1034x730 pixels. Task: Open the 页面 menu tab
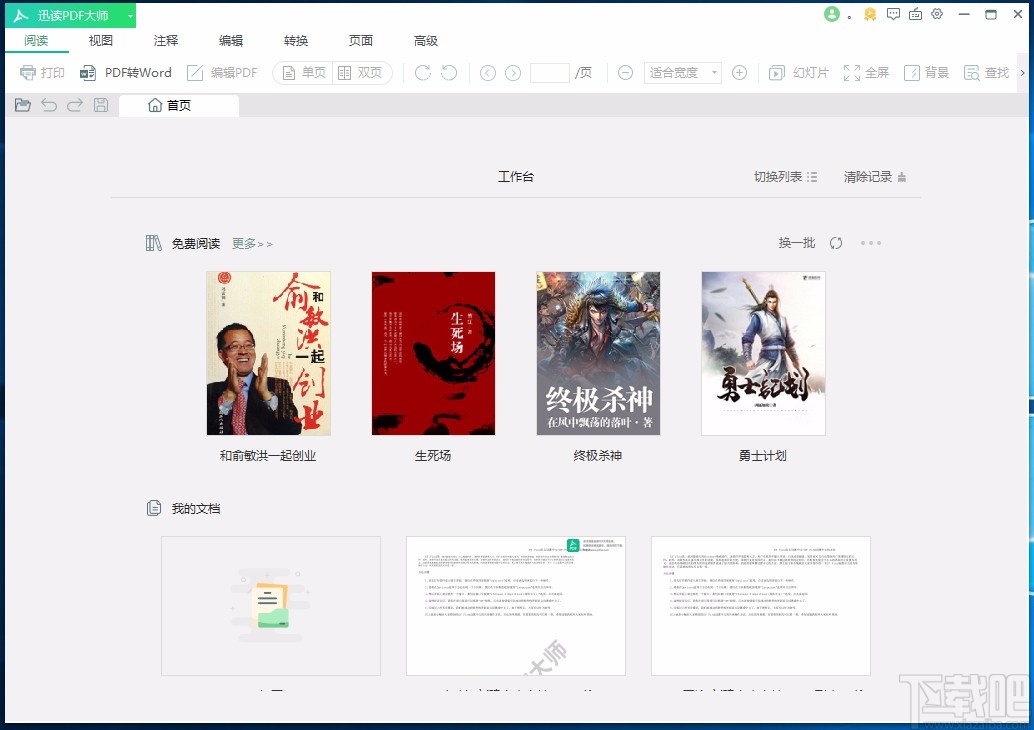click(361, 41)
